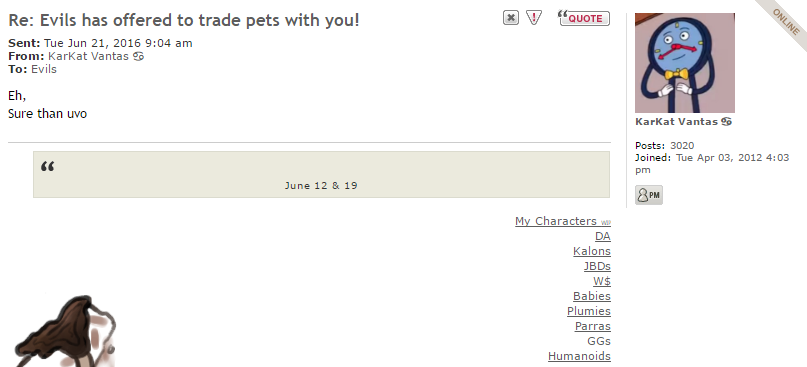The width and height of the screenshot is (807, 367).
Task: Open the JBDs link
Action: click(x=597, y=266)
